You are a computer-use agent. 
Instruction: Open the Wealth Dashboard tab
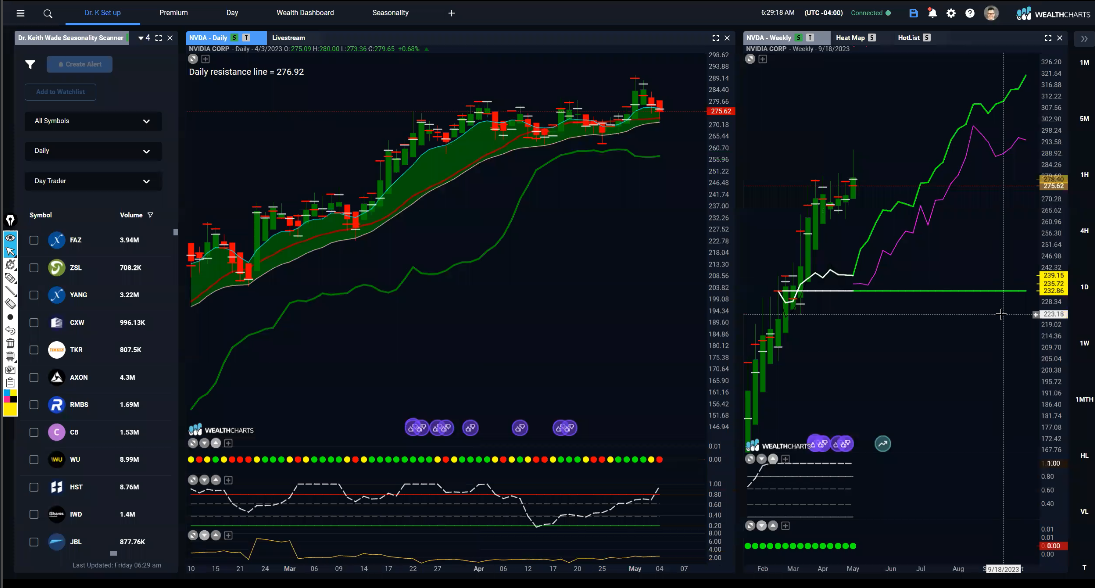point(305,13)
